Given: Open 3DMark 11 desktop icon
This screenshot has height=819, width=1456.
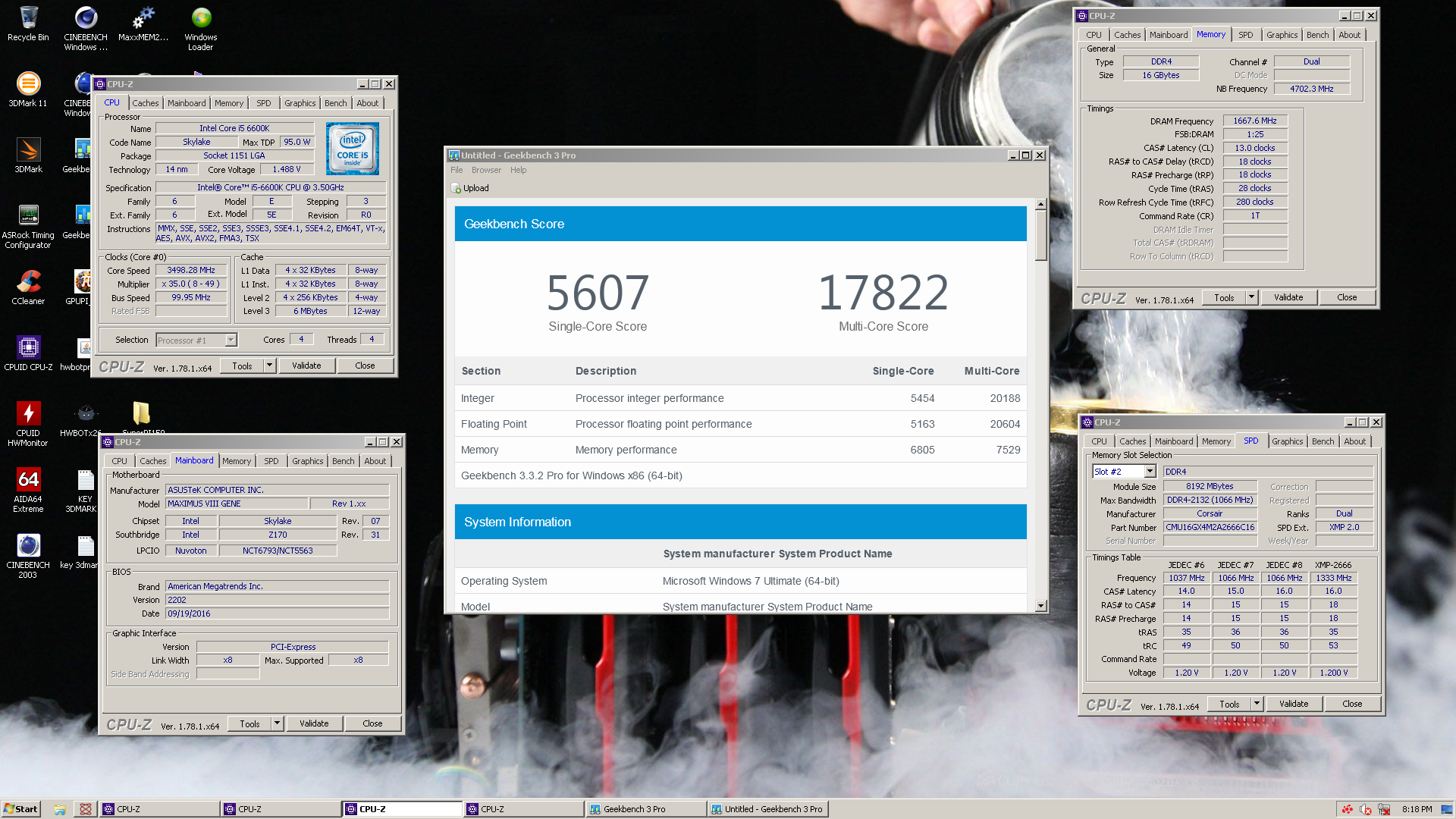Looking at the screenshot, I should (28, 89).
